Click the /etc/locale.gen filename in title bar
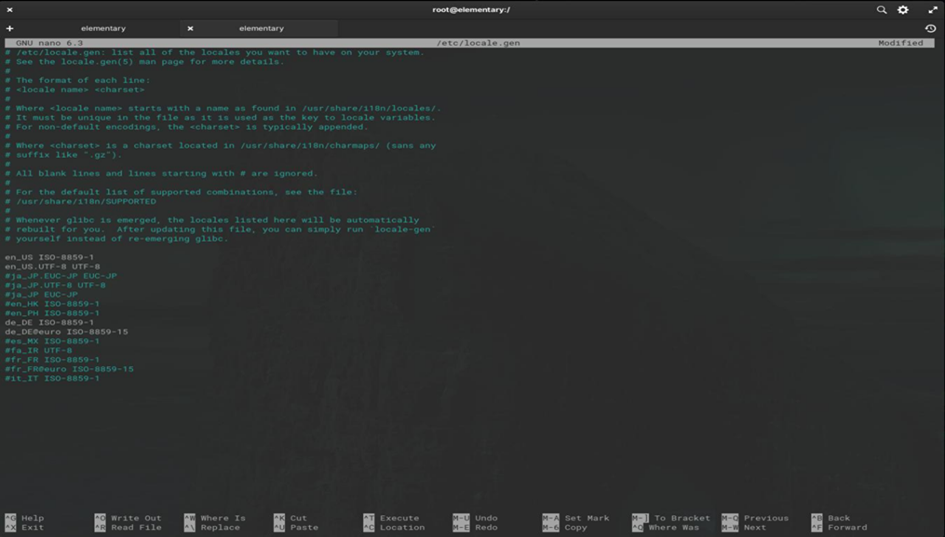Image resolution: width=945 pixels, height=537 pixels. click(478, 43)
